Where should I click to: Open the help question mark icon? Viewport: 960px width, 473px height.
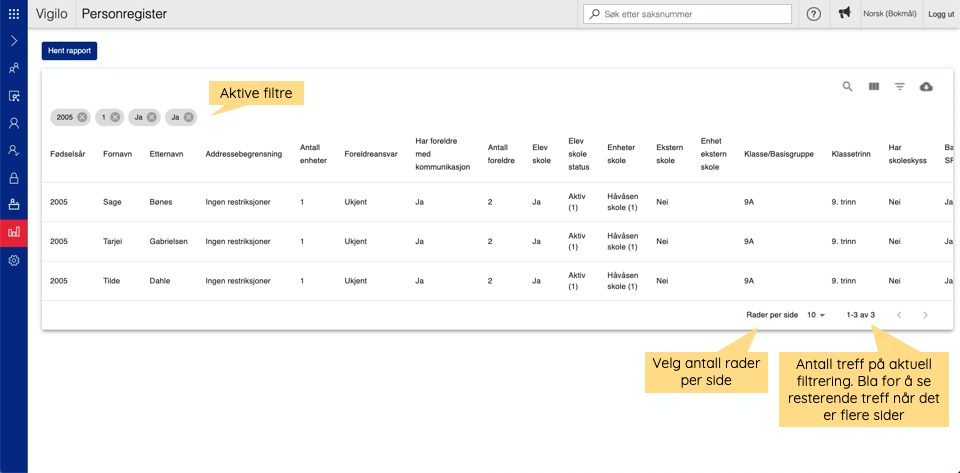coord(814,14)
